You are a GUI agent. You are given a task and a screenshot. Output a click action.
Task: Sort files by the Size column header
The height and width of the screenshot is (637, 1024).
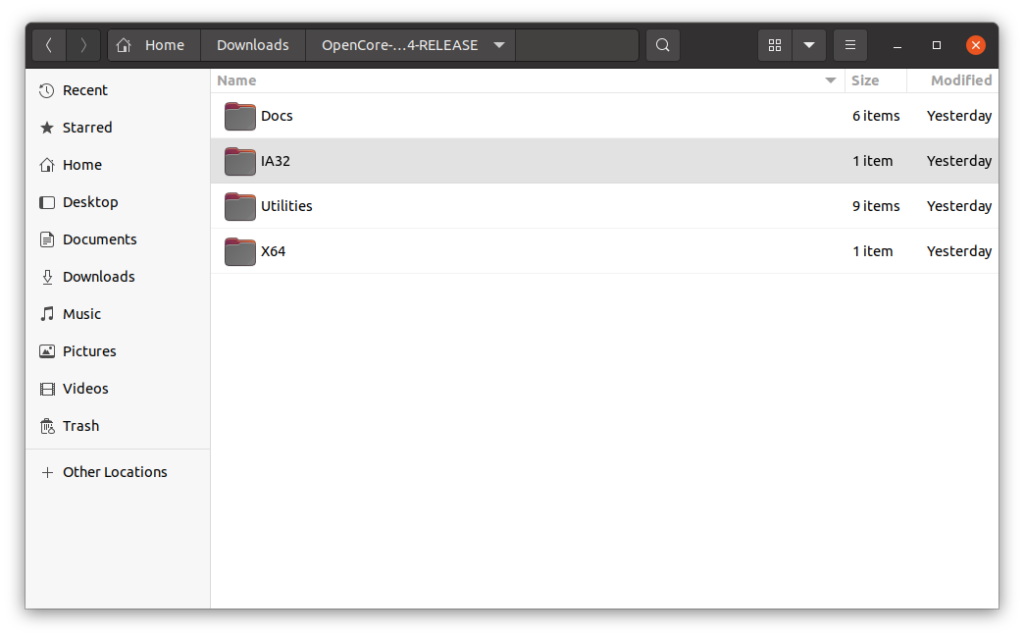(x=876, y=80)
